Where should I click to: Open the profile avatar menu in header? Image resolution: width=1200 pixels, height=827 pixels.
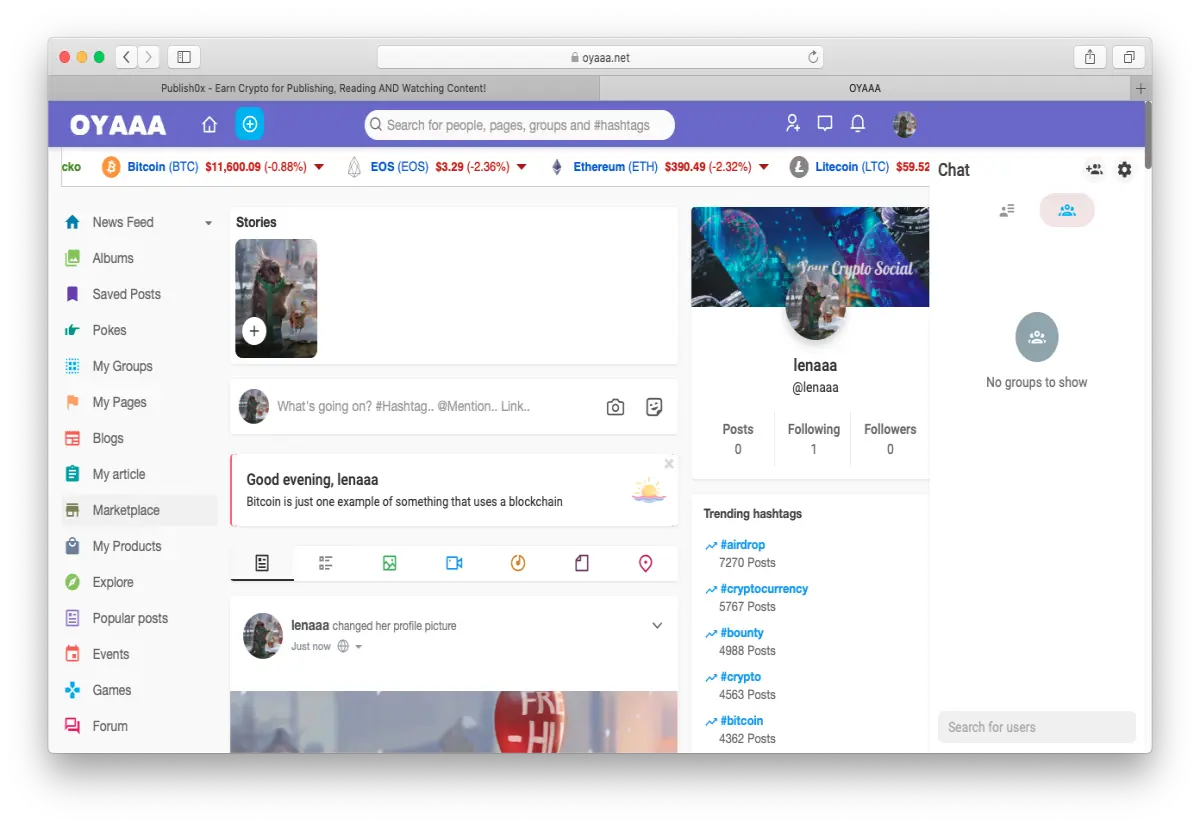(x=905, y=124)
